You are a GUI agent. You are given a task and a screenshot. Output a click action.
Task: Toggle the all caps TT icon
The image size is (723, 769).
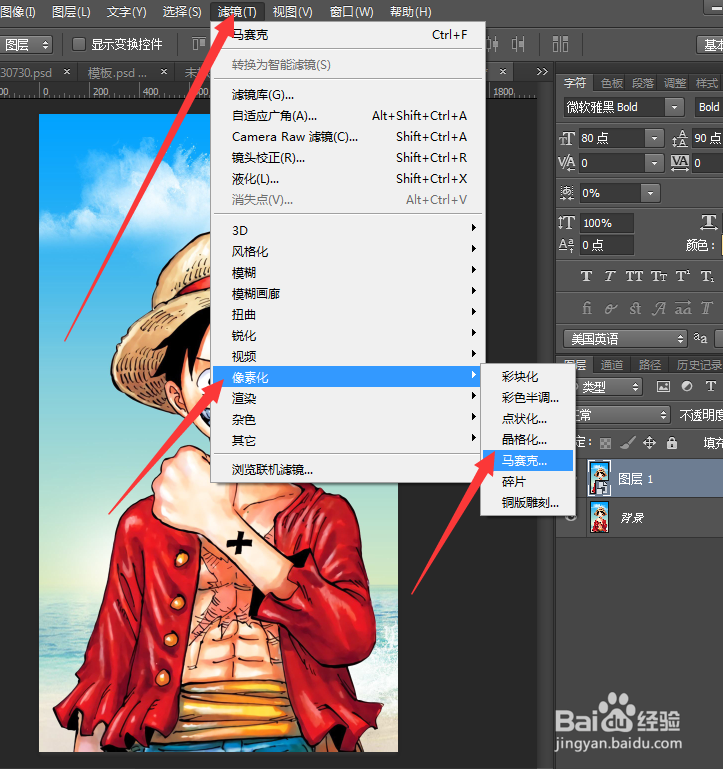click(634, 276)
